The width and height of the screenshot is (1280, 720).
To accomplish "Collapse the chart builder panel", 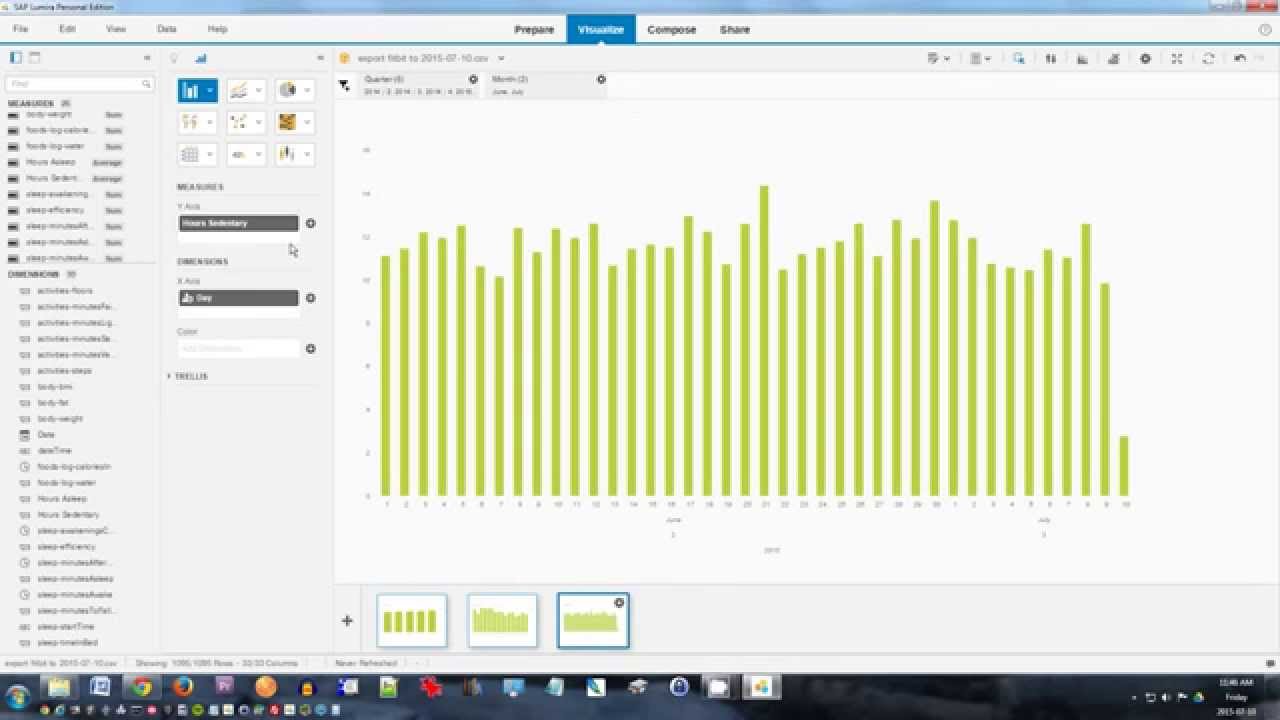I will pos(320,58).
